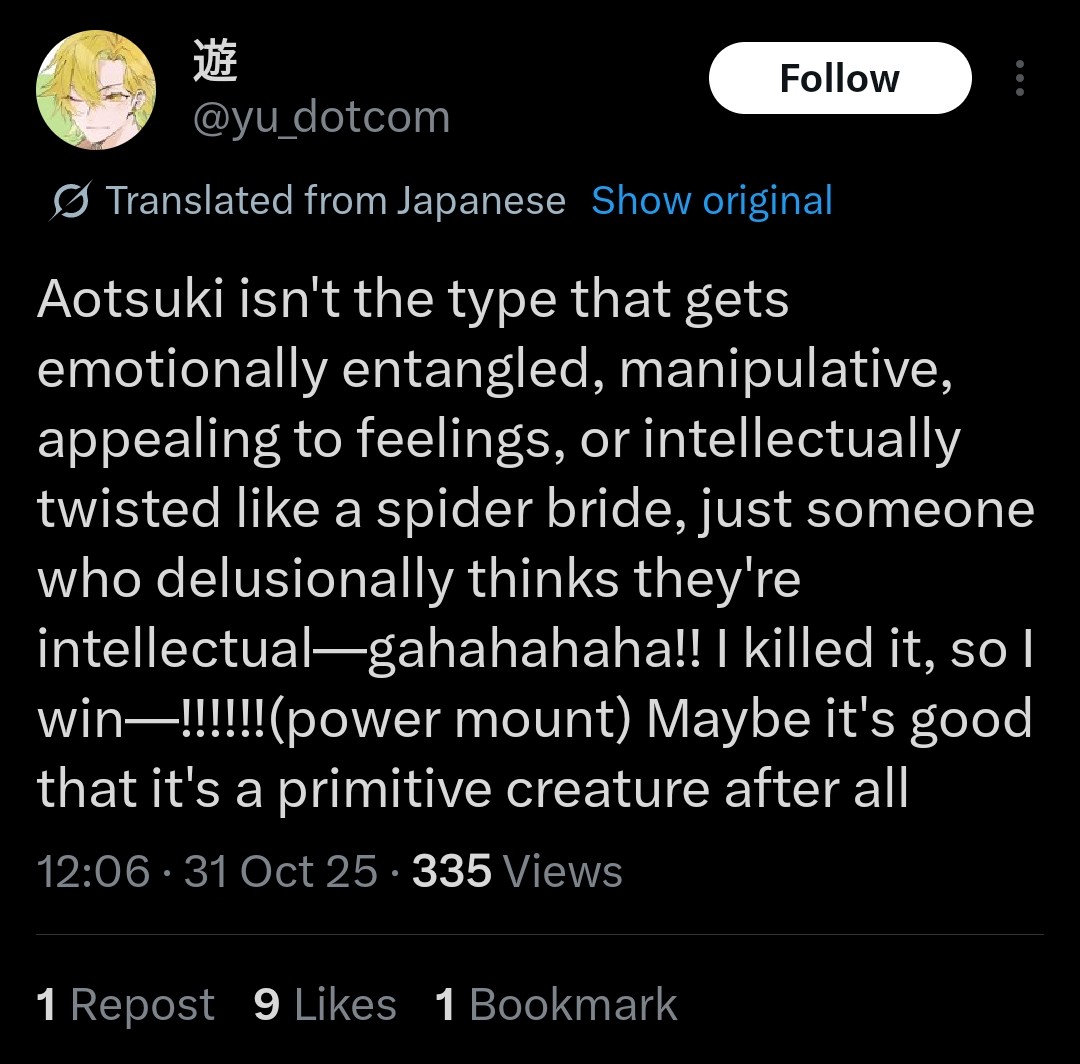1080x1064 pixels.
Task: View the 335 Views analytics
Action: (x=517, y=871)
